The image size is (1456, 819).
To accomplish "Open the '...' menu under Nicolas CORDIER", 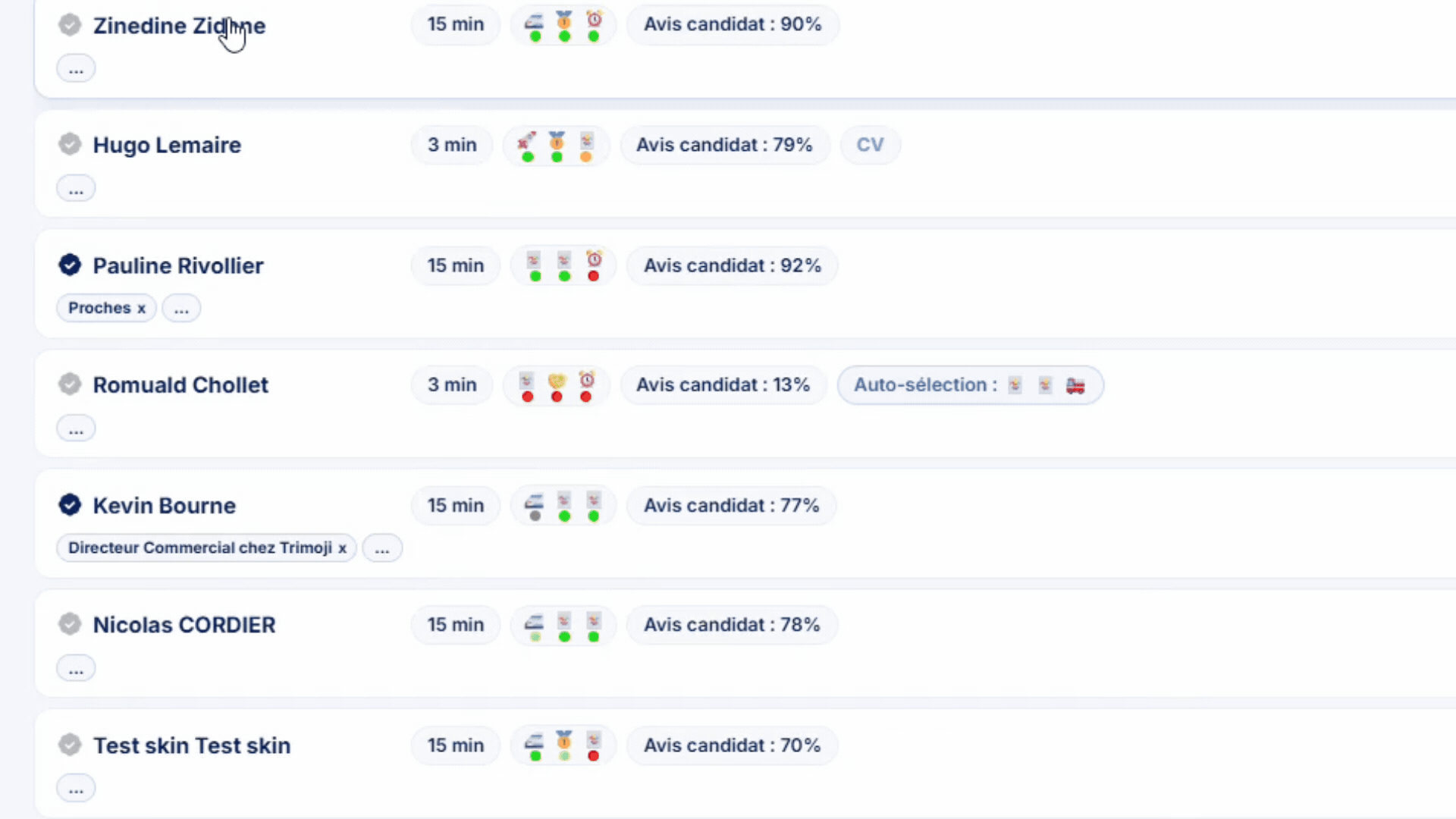I will 76,668.
